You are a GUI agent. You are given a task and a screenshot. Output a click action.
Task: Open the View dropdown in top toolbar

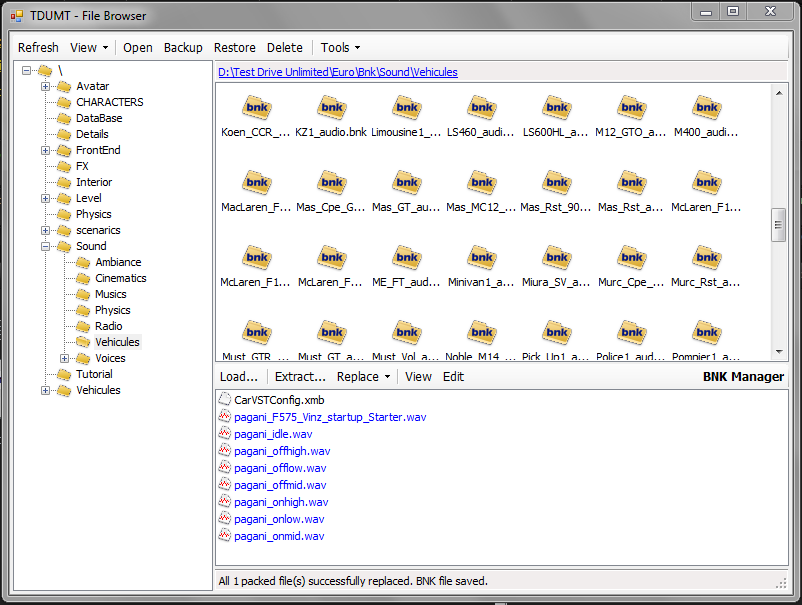[x=89, y=48]
